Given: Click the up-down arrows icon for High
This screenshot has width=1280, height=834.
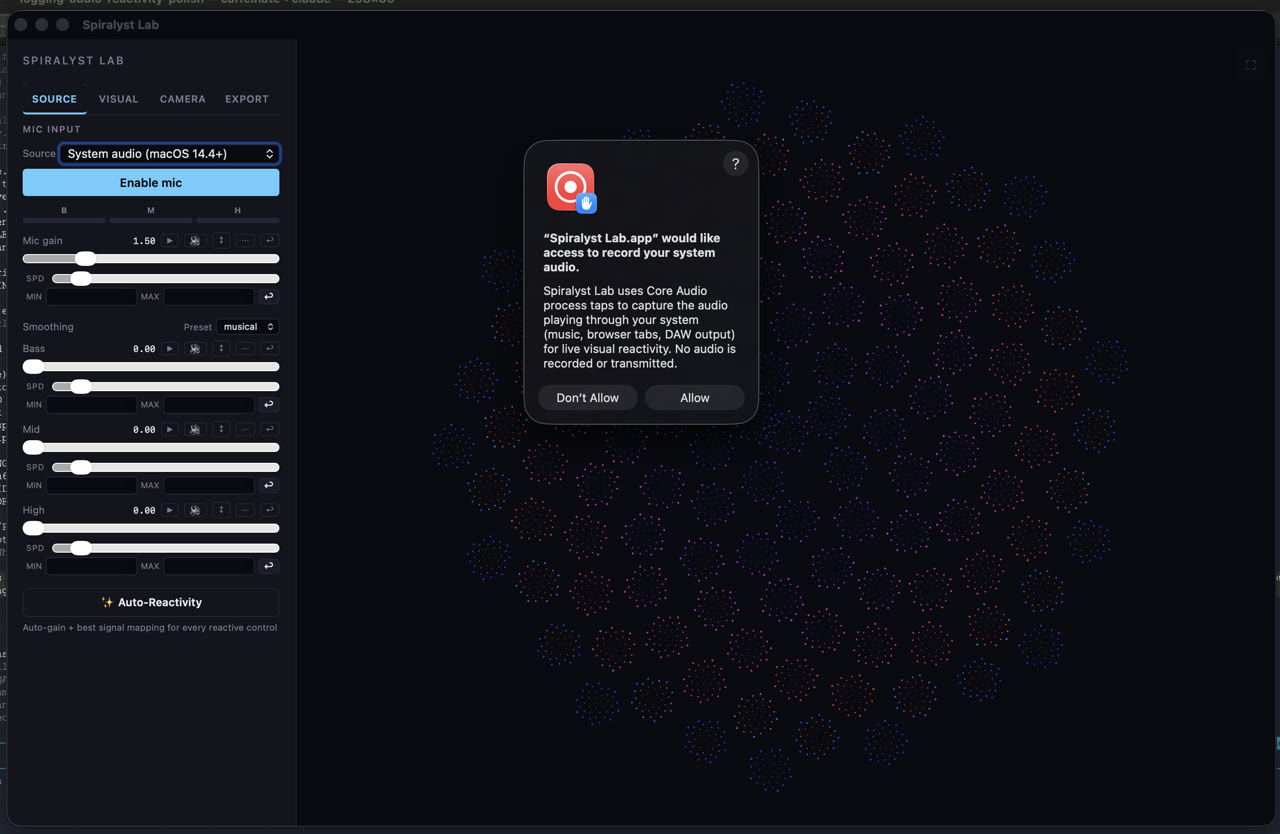Looking at the screenshot, I should [221, 511].
